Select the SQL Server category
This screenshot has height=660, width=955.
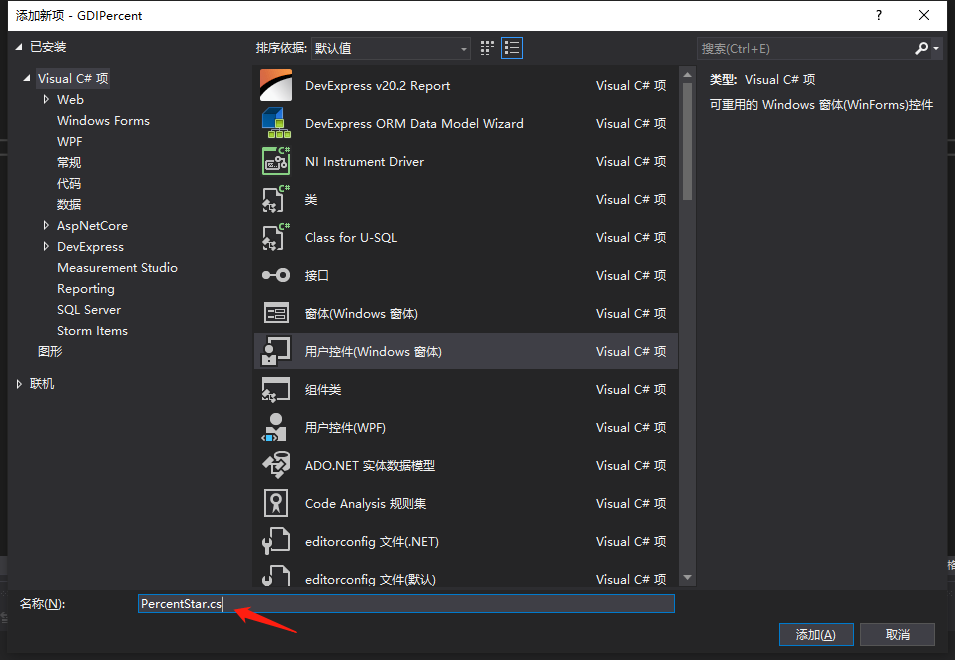coord(89,309)
